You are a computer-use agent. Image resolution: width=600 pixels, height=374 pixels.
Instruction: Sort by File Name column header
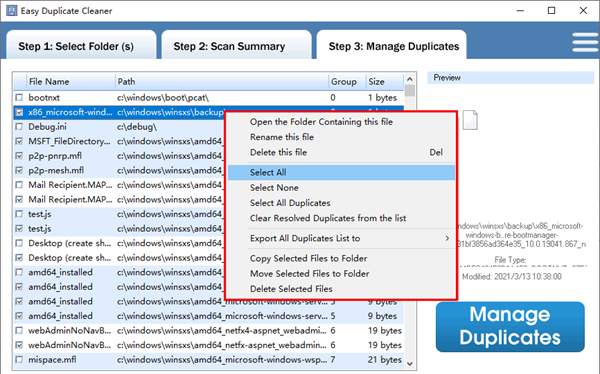pyautogui.click(x=70, y=82)
